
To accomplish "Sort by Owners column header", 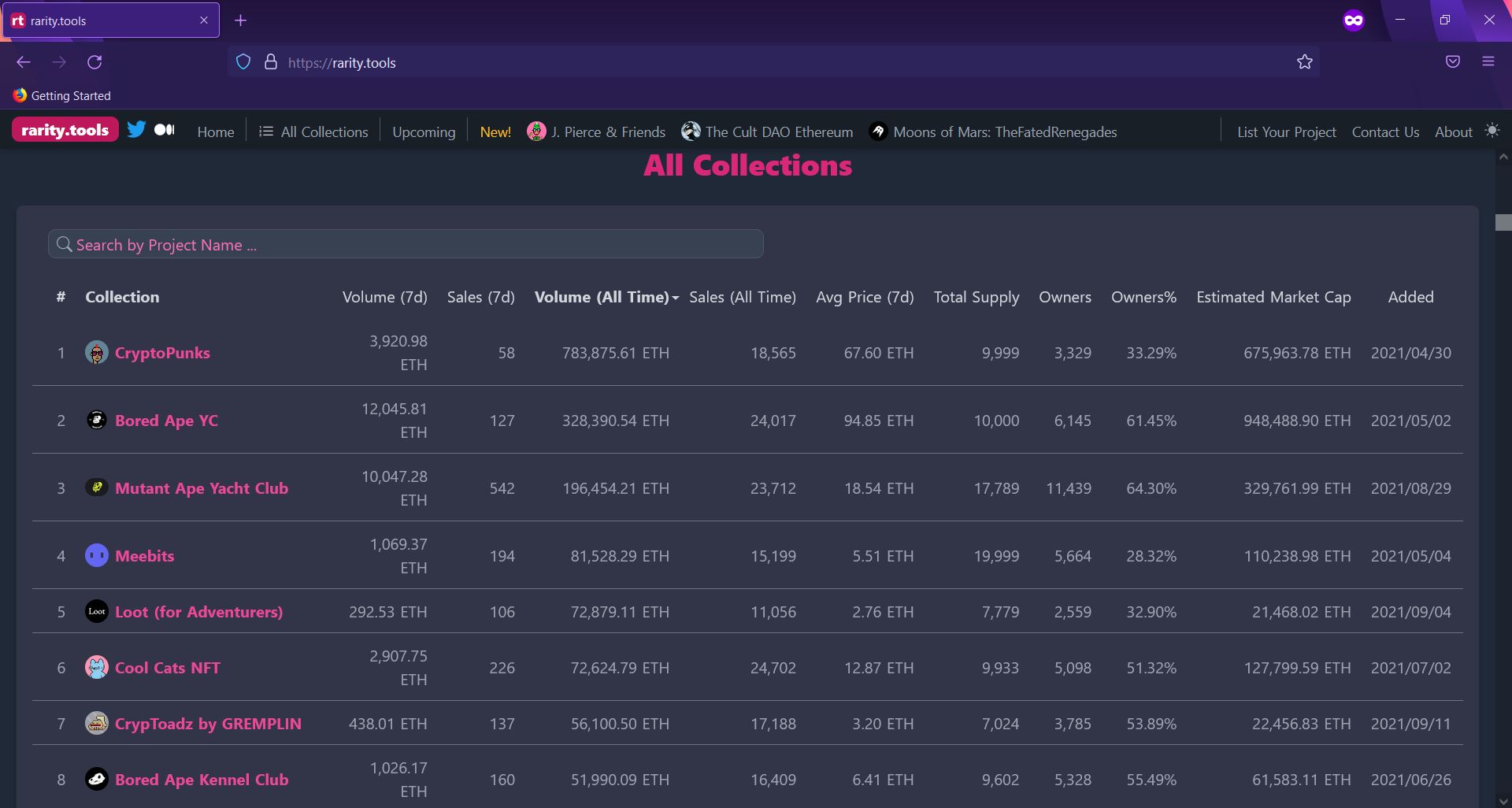I will click(1065, 297).
